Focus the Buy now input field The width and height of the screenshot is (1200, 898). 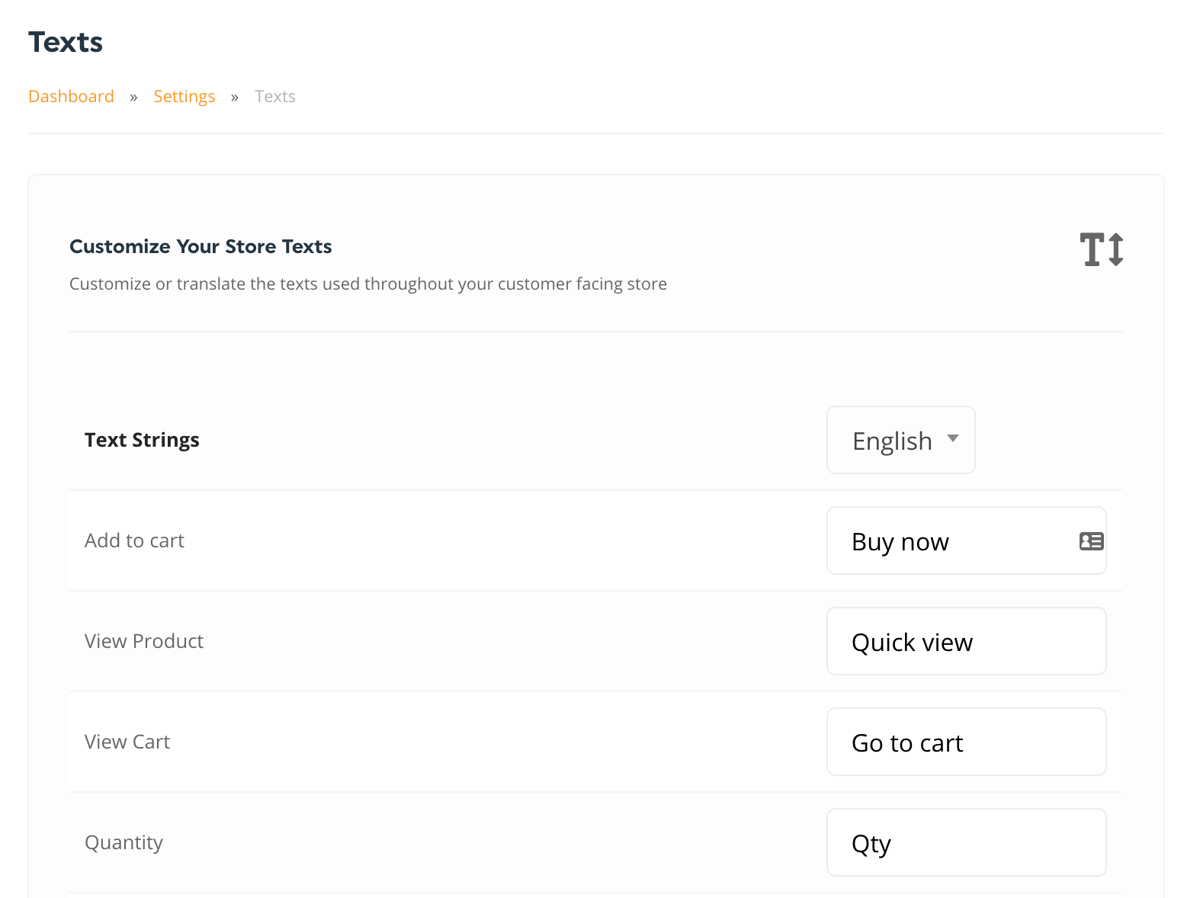pyautogui.click(x=966, y=541)
